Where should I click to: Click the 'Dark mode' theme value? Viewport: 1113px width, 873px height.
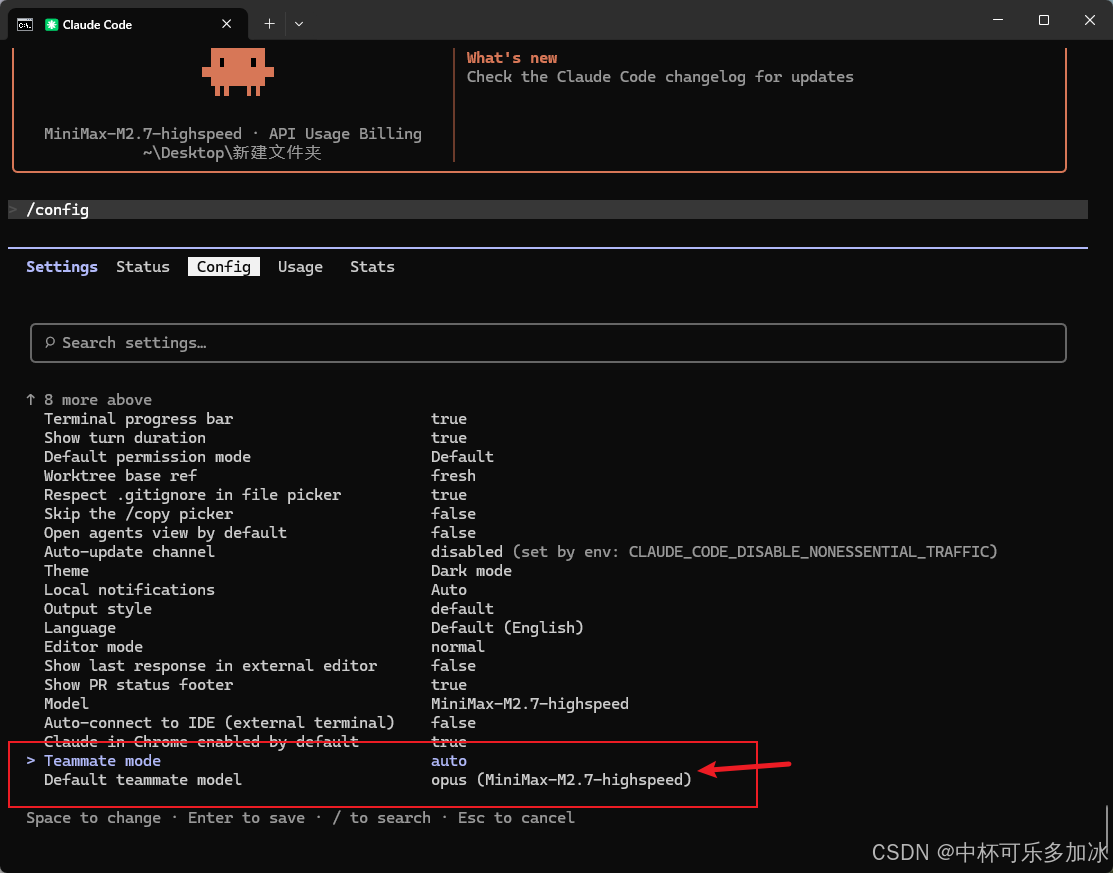(x=471, y=571)
